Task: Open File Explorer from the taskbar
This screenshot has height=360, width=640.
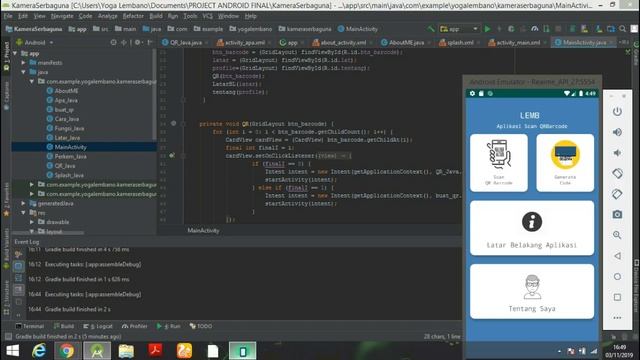Action: [x=126, y=351]
